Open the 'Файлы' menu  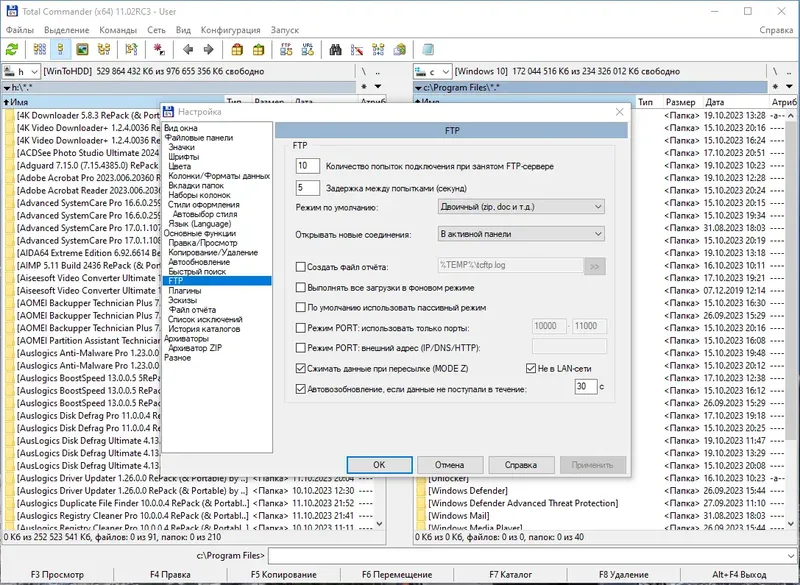tap(19, 30)
